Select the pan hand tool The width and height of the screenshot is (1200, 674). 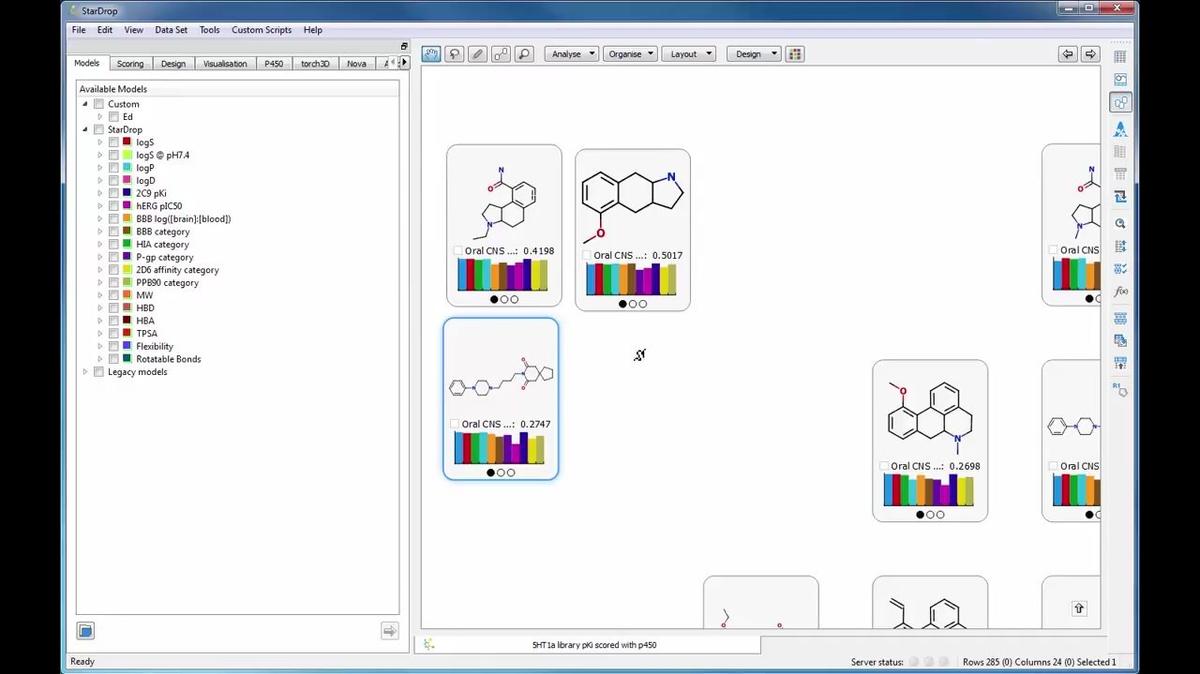[x=430, y=53]
